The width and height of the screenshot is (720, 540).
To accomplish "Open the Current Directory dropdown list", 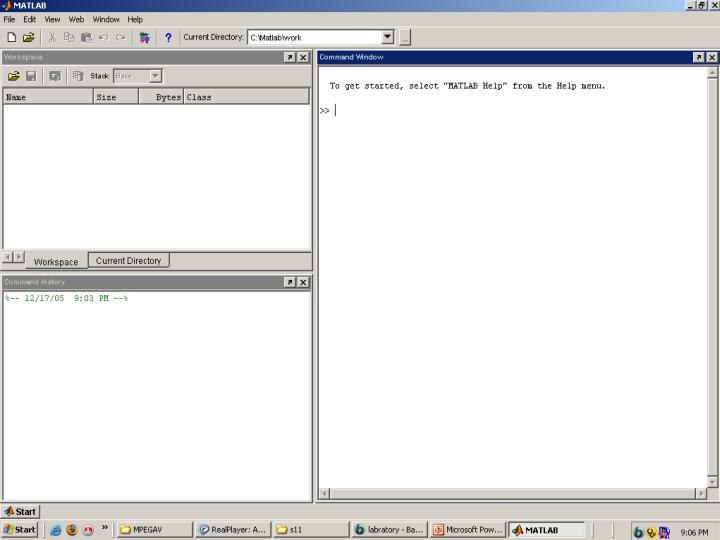I will click(388, 37).
